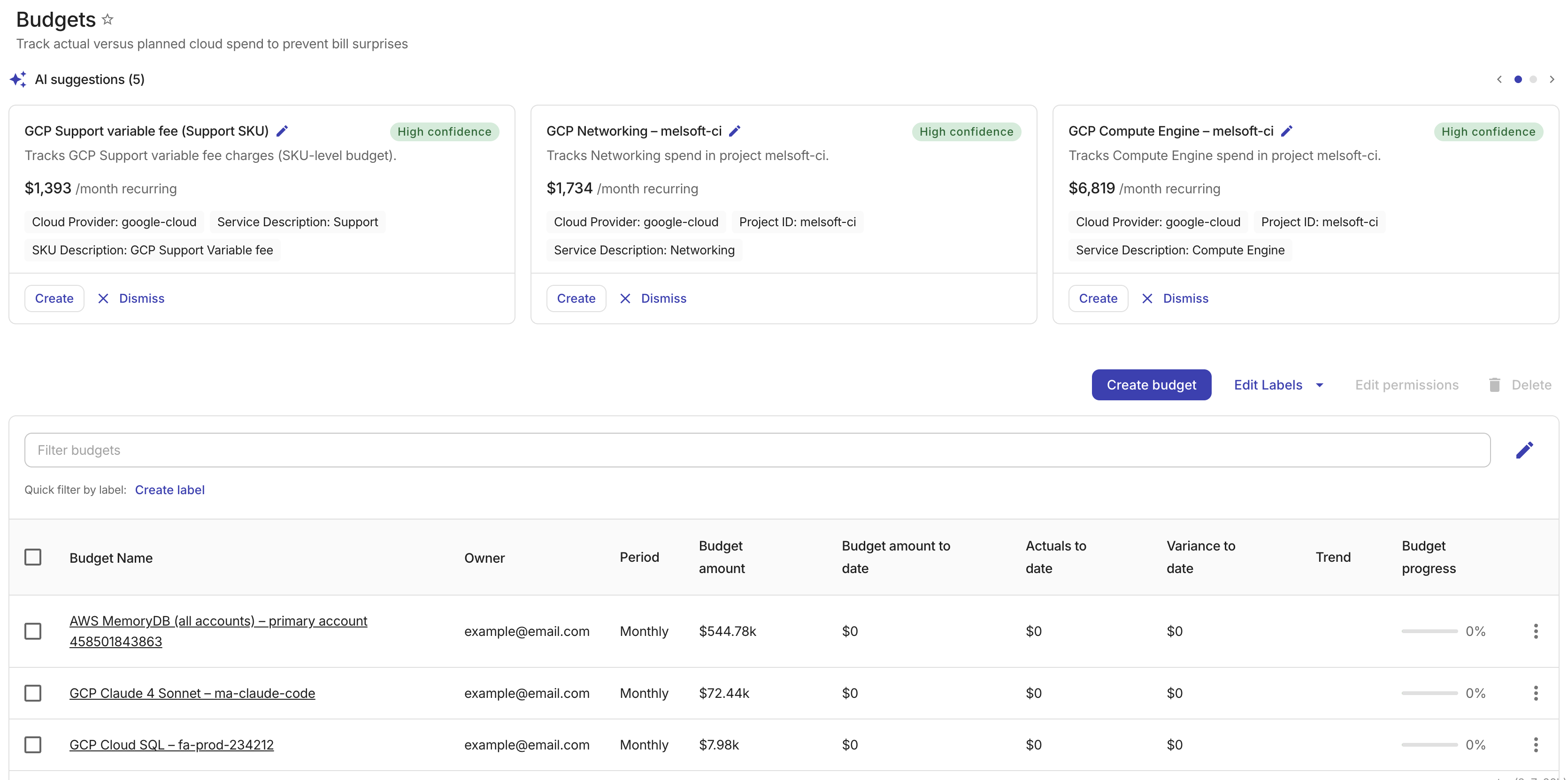The image size is (1568, 780).
Task: Click the Period column header
Action: [639, 558]
